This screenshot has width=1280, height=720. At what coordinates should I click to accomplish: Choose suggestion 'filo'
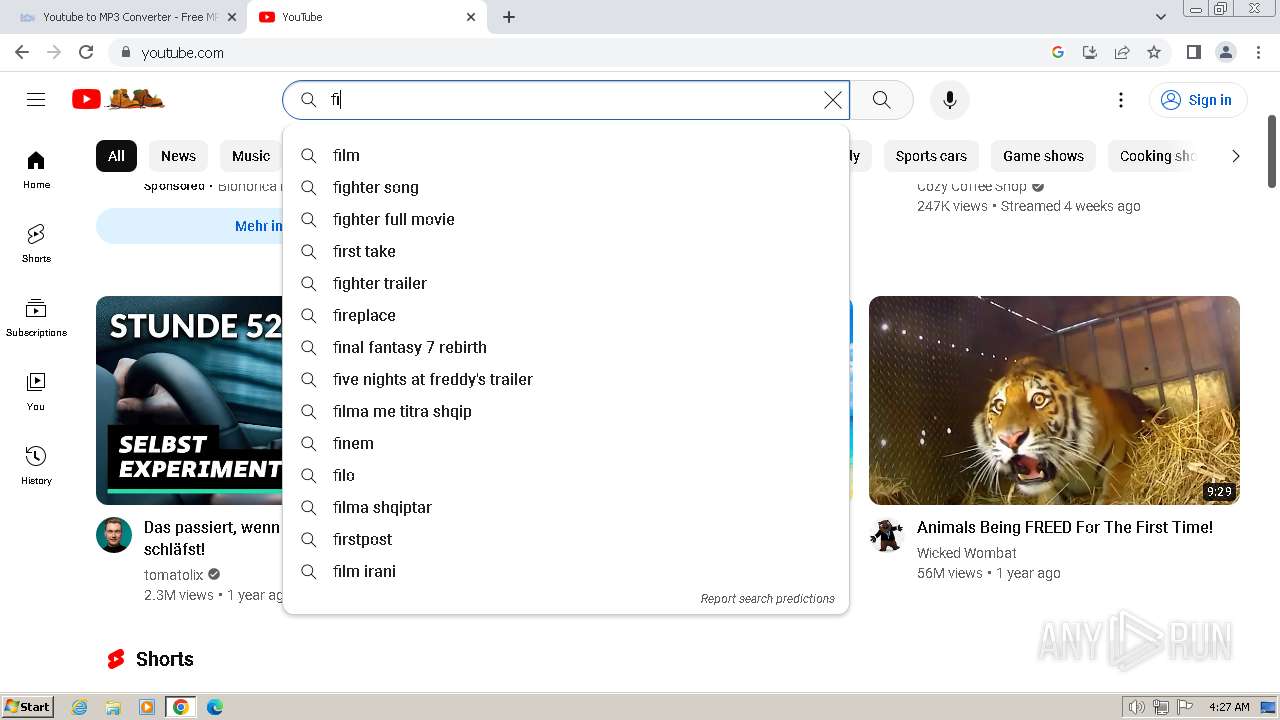(566, 475)
